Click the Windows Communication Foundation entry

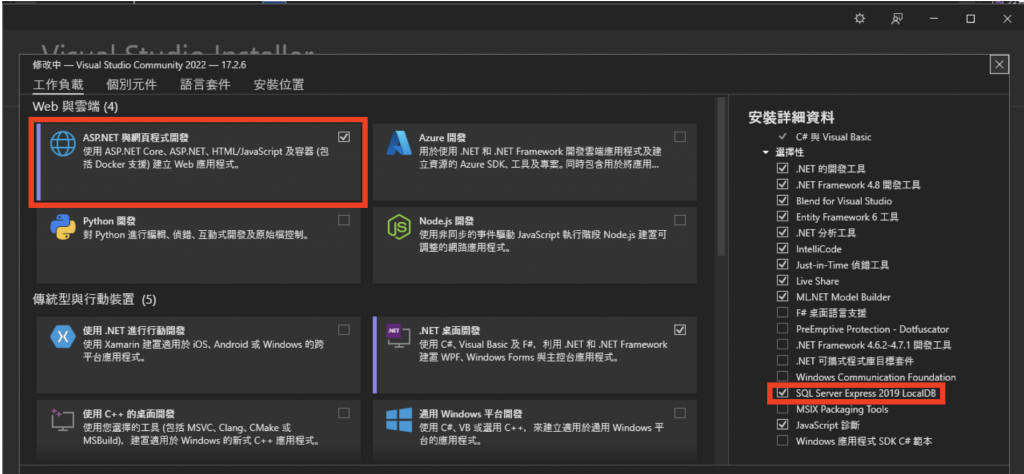[x=876, y=377]
